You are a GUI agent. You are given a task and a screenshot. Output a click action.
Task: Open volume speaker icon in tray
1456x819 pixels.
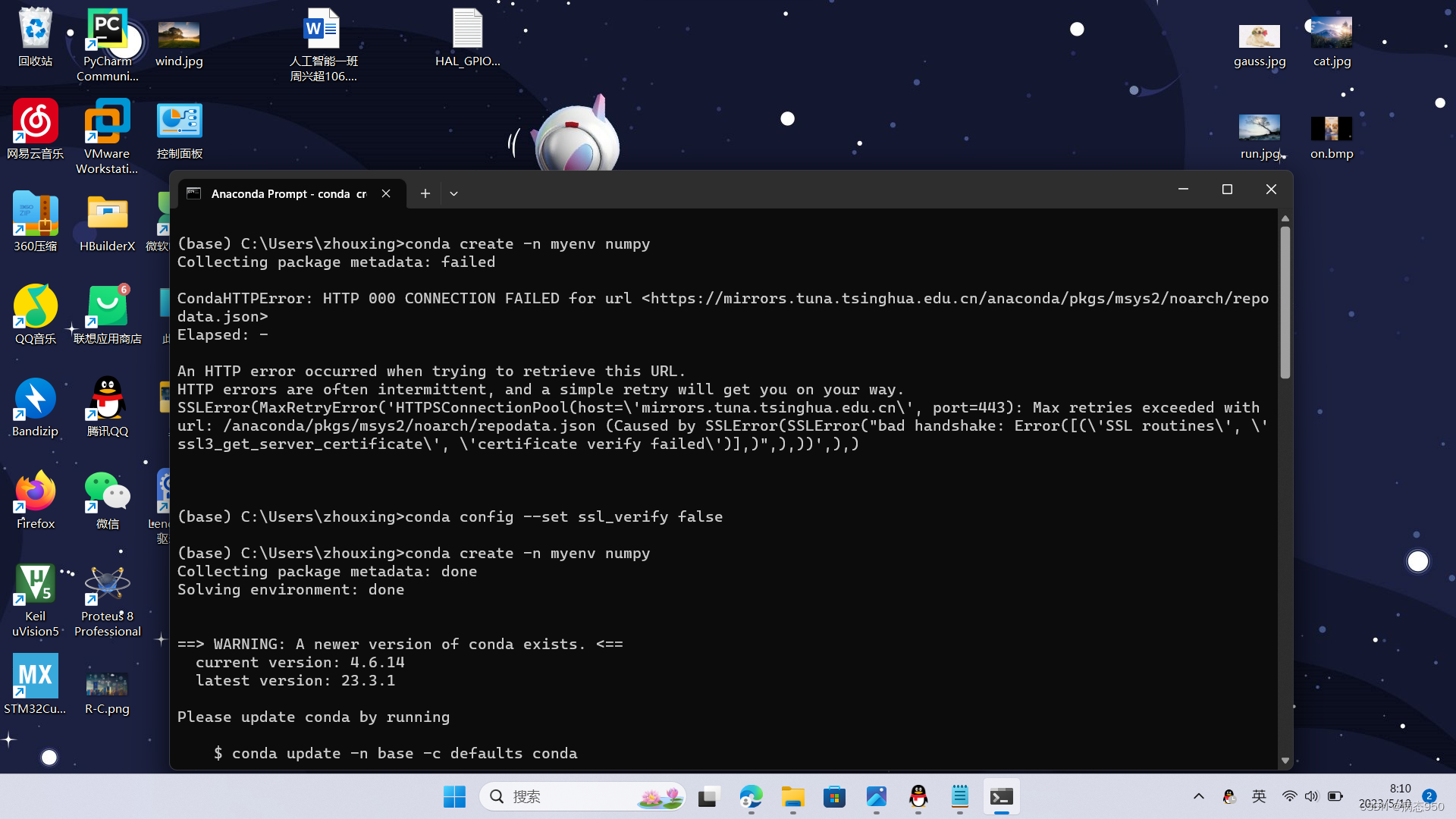1311,796
